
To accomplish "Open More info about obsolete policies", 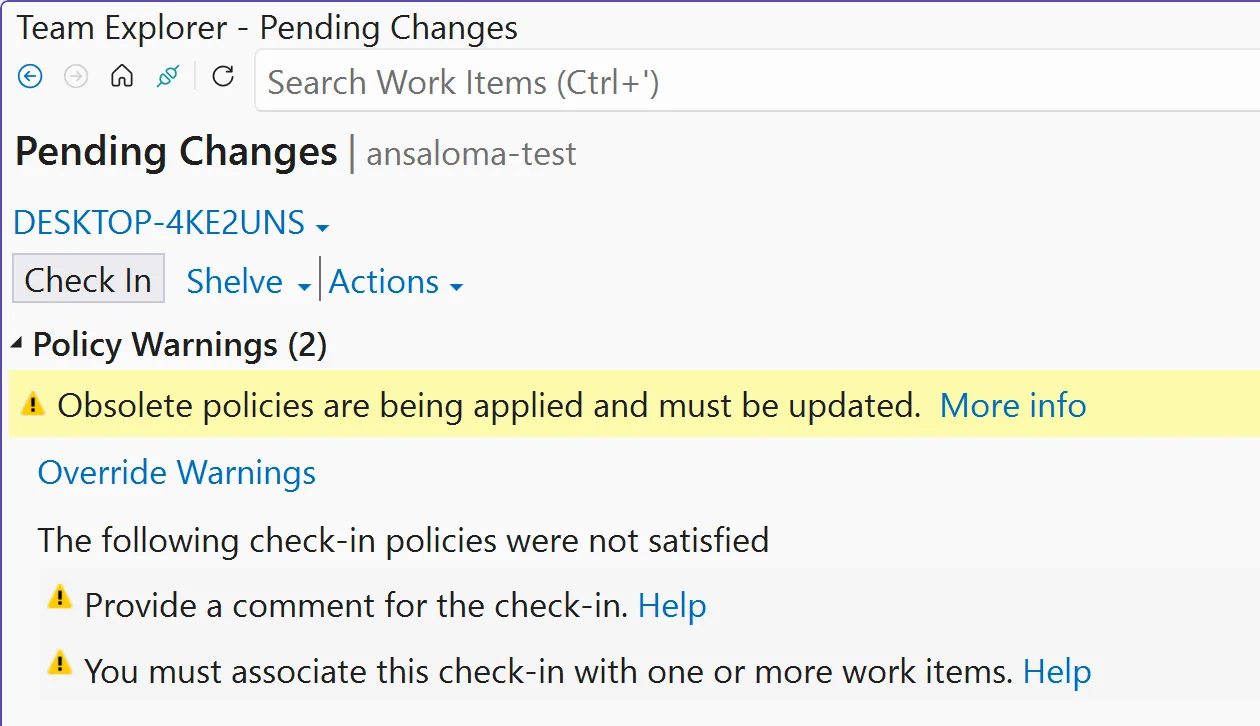I will tap(1012, 405).
